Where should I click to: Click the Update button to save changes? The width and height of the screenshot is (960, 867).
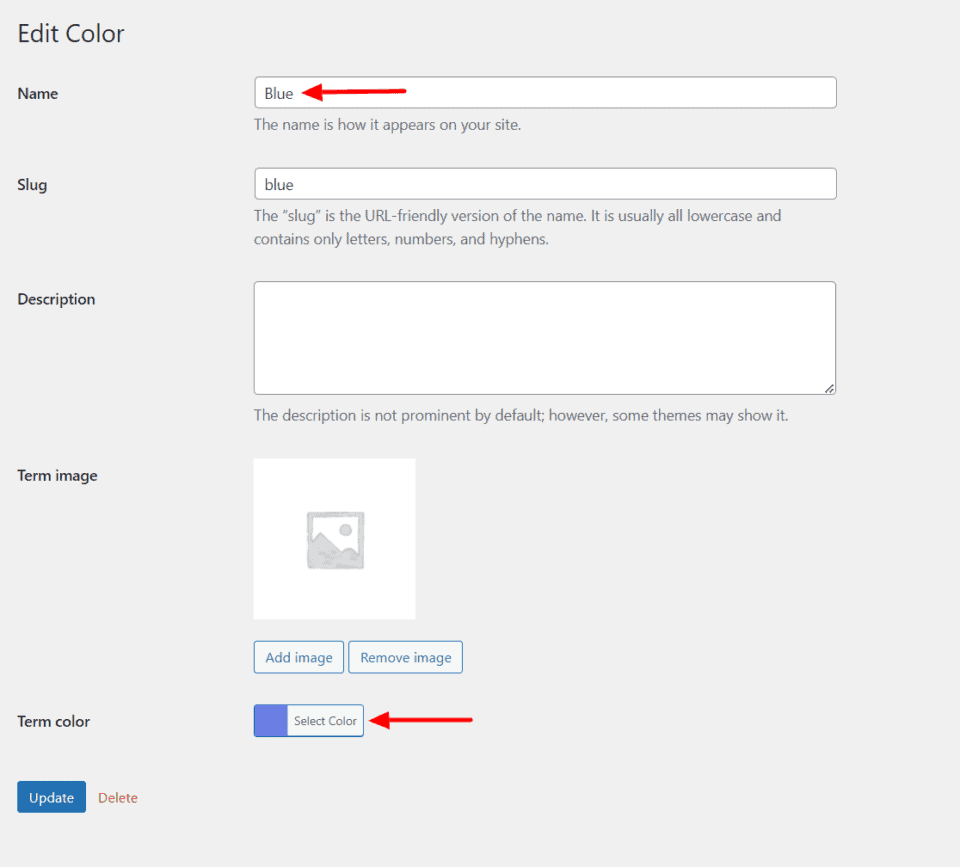tap(51, 797)
